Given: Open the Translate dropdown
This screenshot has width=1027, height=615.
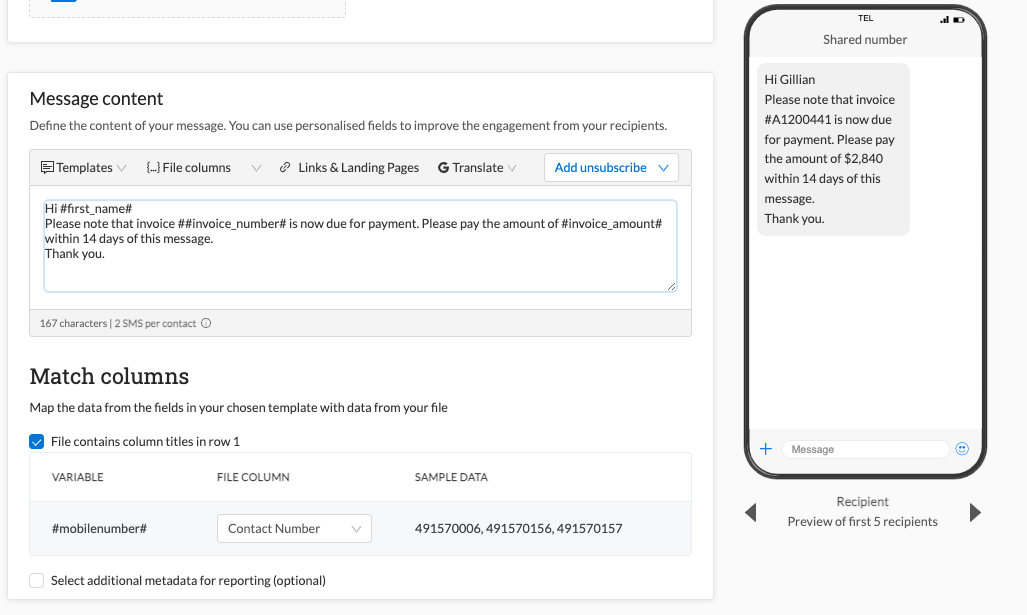Looking at the screenshot, I should 477,168.
